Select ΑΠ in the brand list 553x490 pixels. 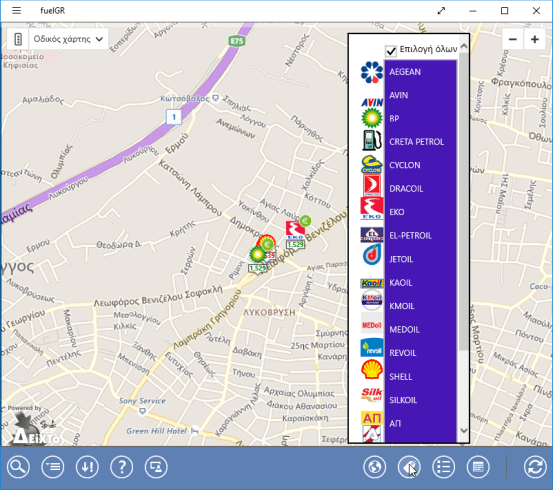tap(420, 423)
